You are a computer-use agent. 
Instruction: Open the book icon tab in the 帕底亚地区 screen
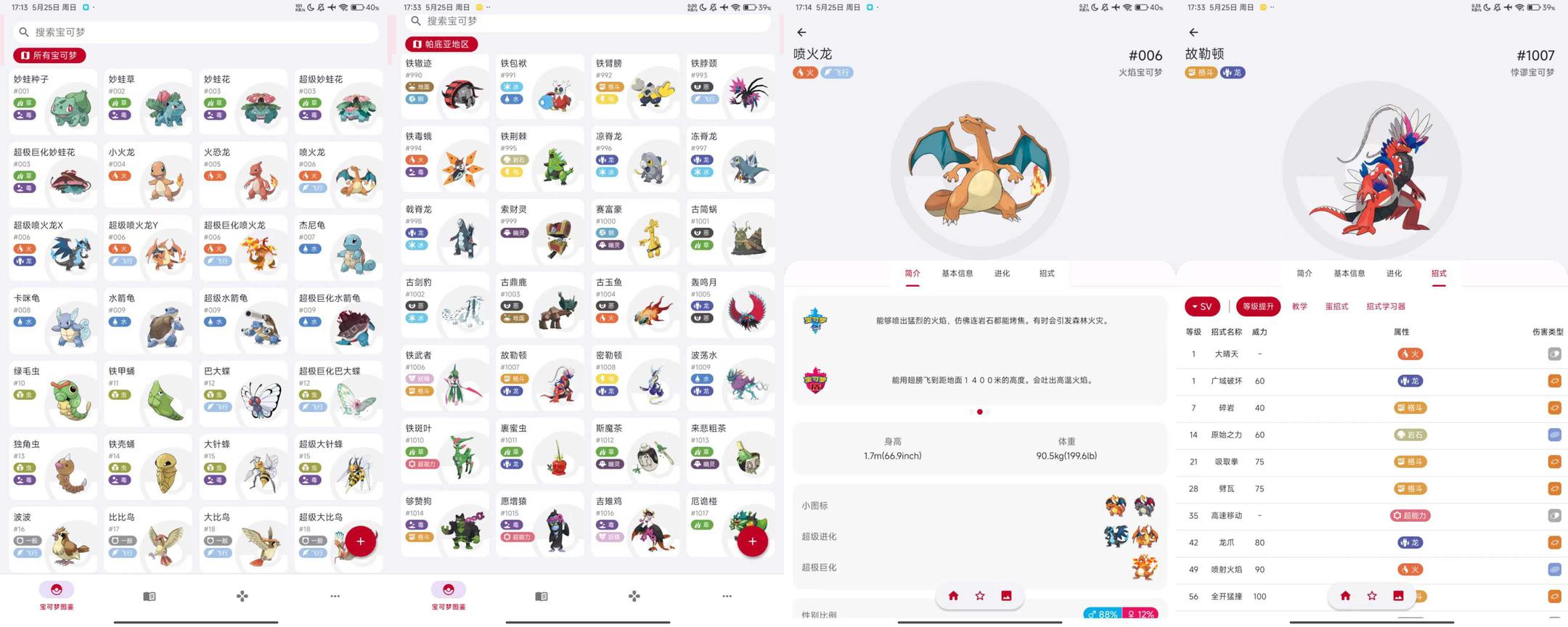[x=542, y=597]
